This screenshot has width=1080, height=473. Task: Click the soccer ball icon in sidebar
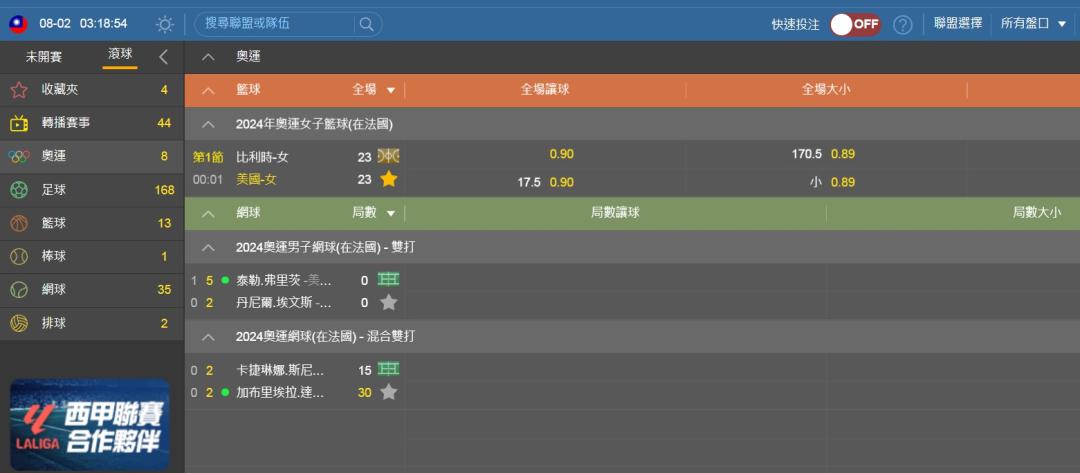point(19,190)
